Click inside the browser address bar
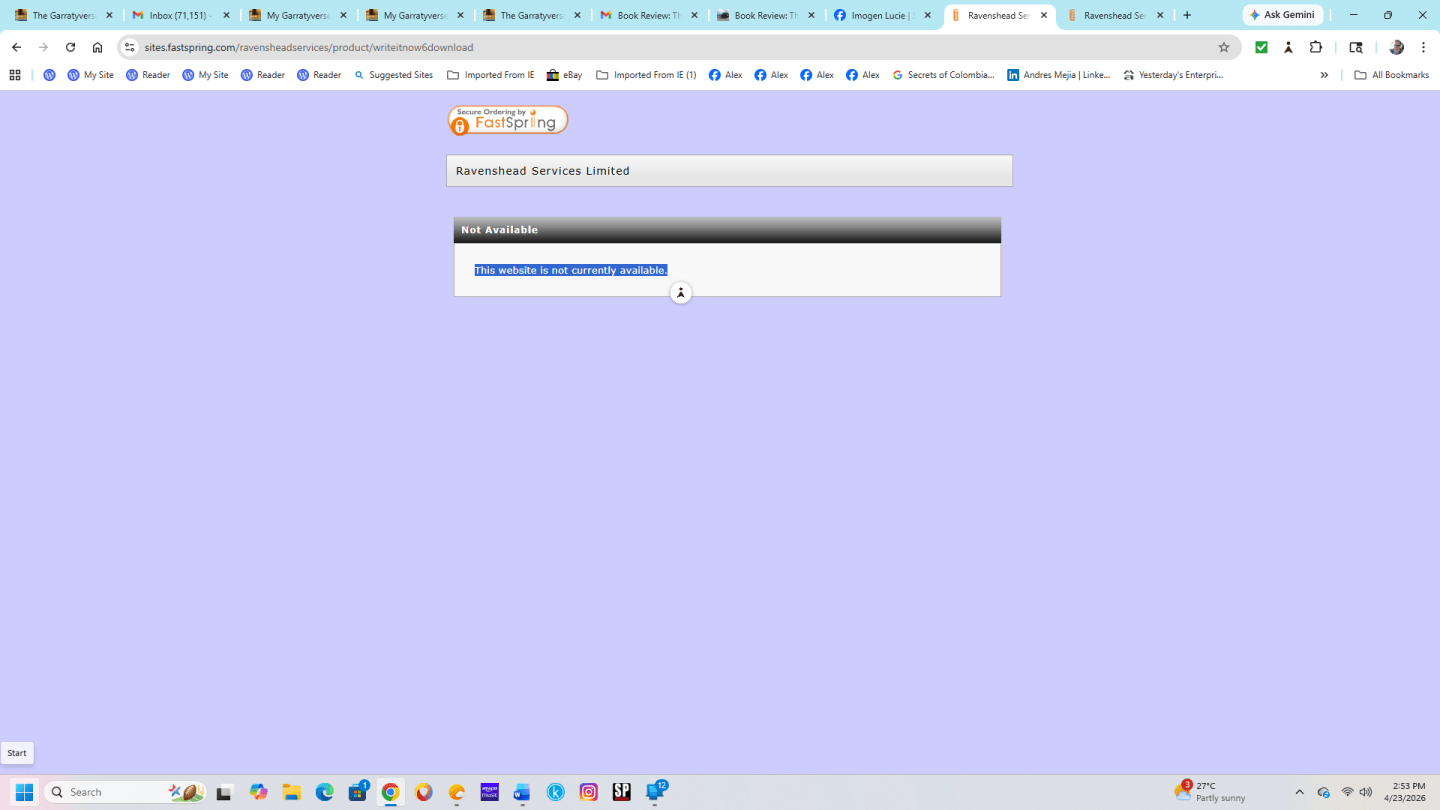Viewport: 1440px width, 810px height. (x=600, y=46)
